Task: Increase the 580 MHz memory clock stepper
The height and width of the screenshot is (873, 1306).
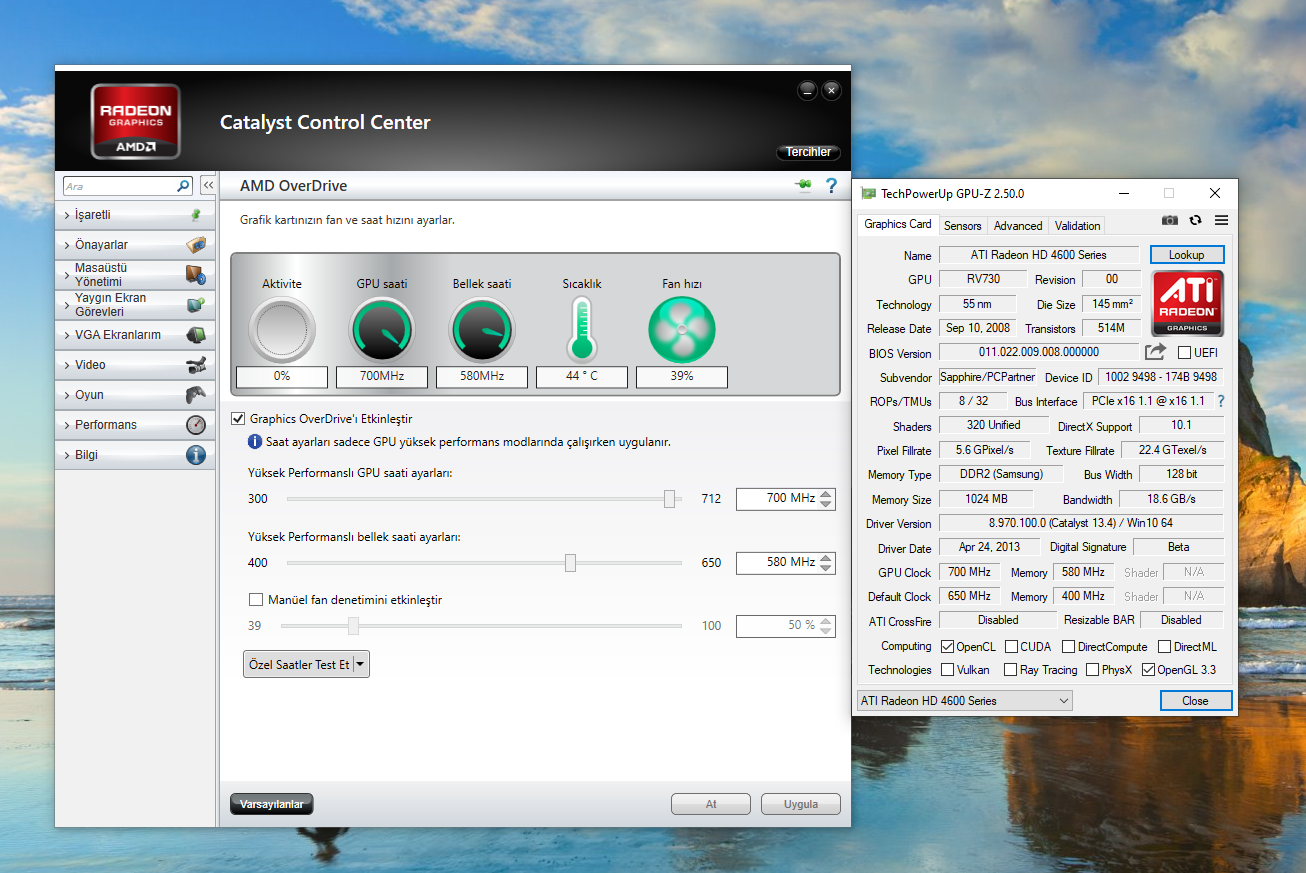Action: (x=825, y=558)
